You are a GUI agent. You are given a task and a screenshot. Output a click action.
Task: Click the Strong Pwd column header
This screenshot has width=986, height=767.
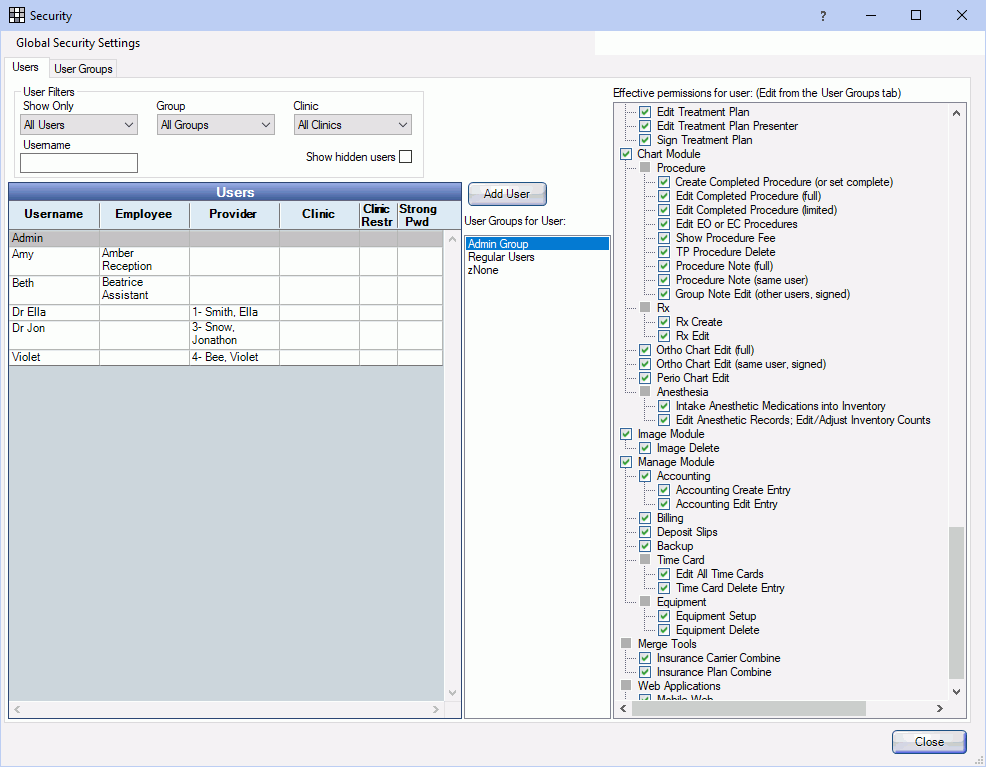[418, 215]
